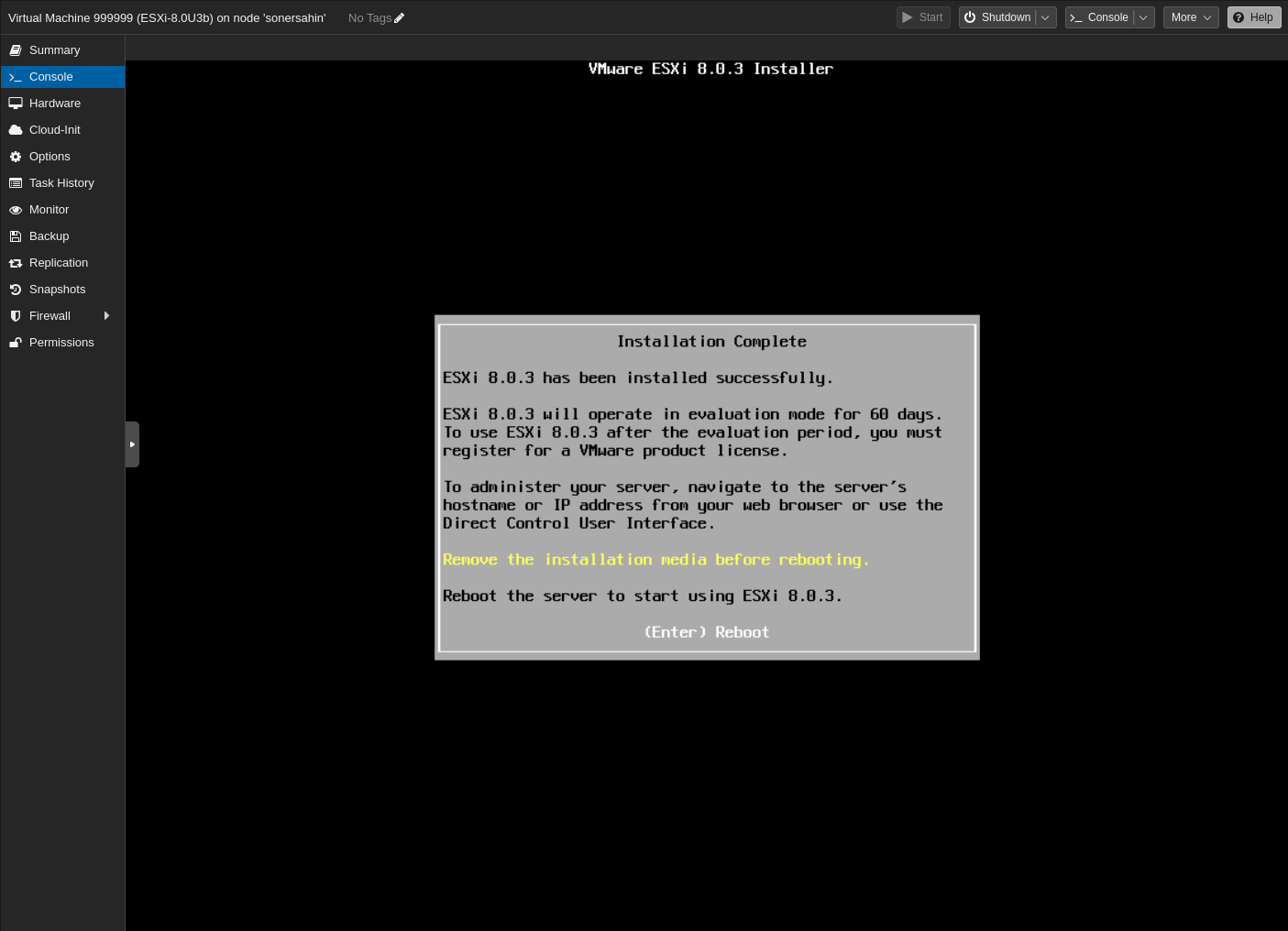Click the Snapshots history icon
This screenshot has height=931, width=1288.
tap(16, 289)
